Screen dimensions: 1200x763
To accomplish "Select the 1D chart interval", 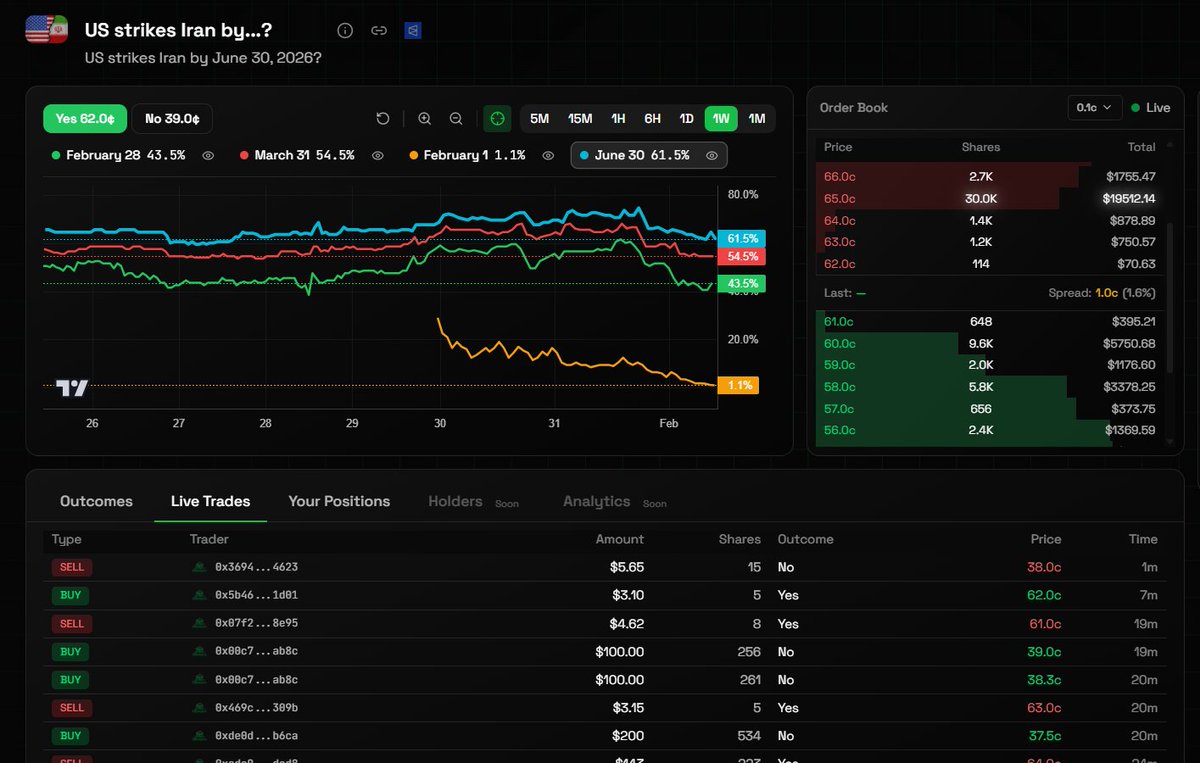I will pyautogui.click(x=687, y=119).
